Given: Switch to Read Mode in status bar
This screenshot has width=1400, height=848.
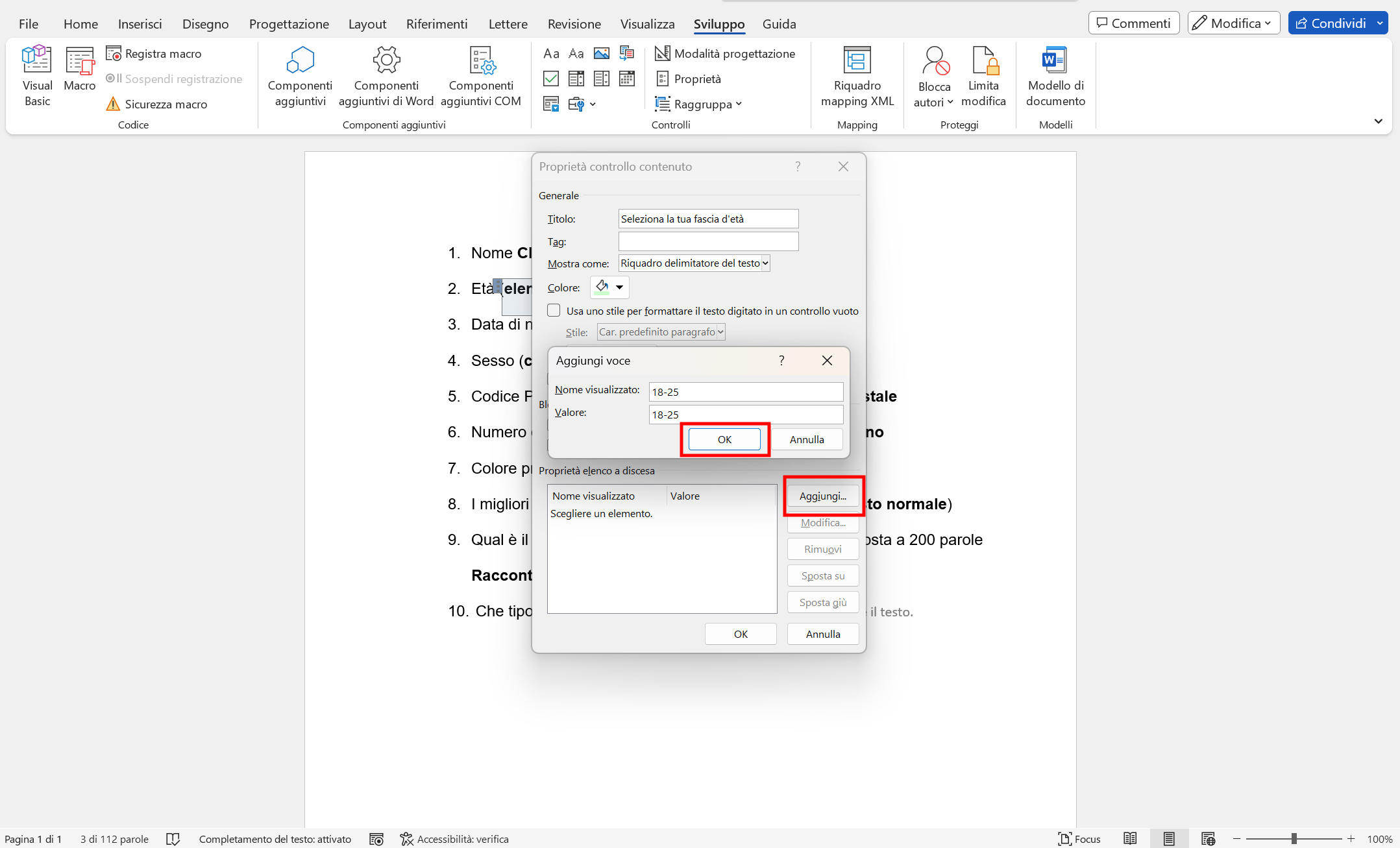Looking at the screenshot, I should click(1130, 838).
